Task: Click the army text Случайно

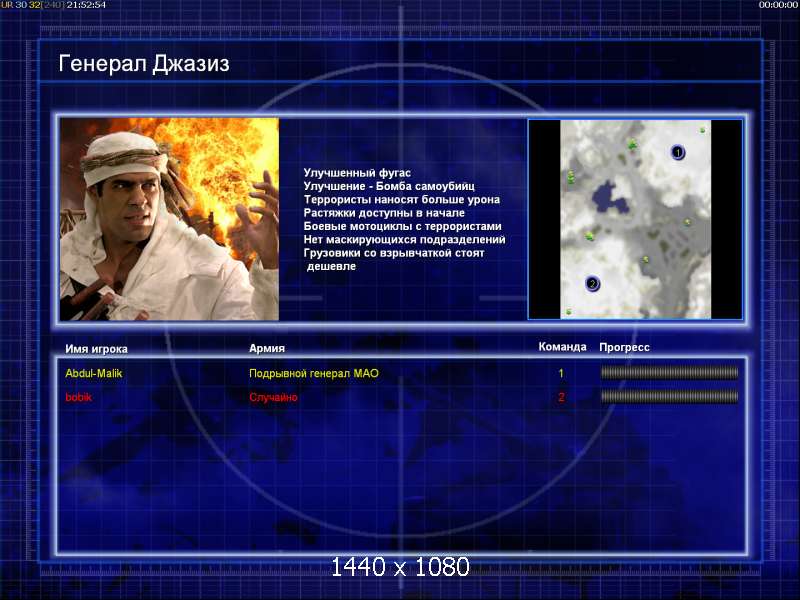Action: click(273, 397)
